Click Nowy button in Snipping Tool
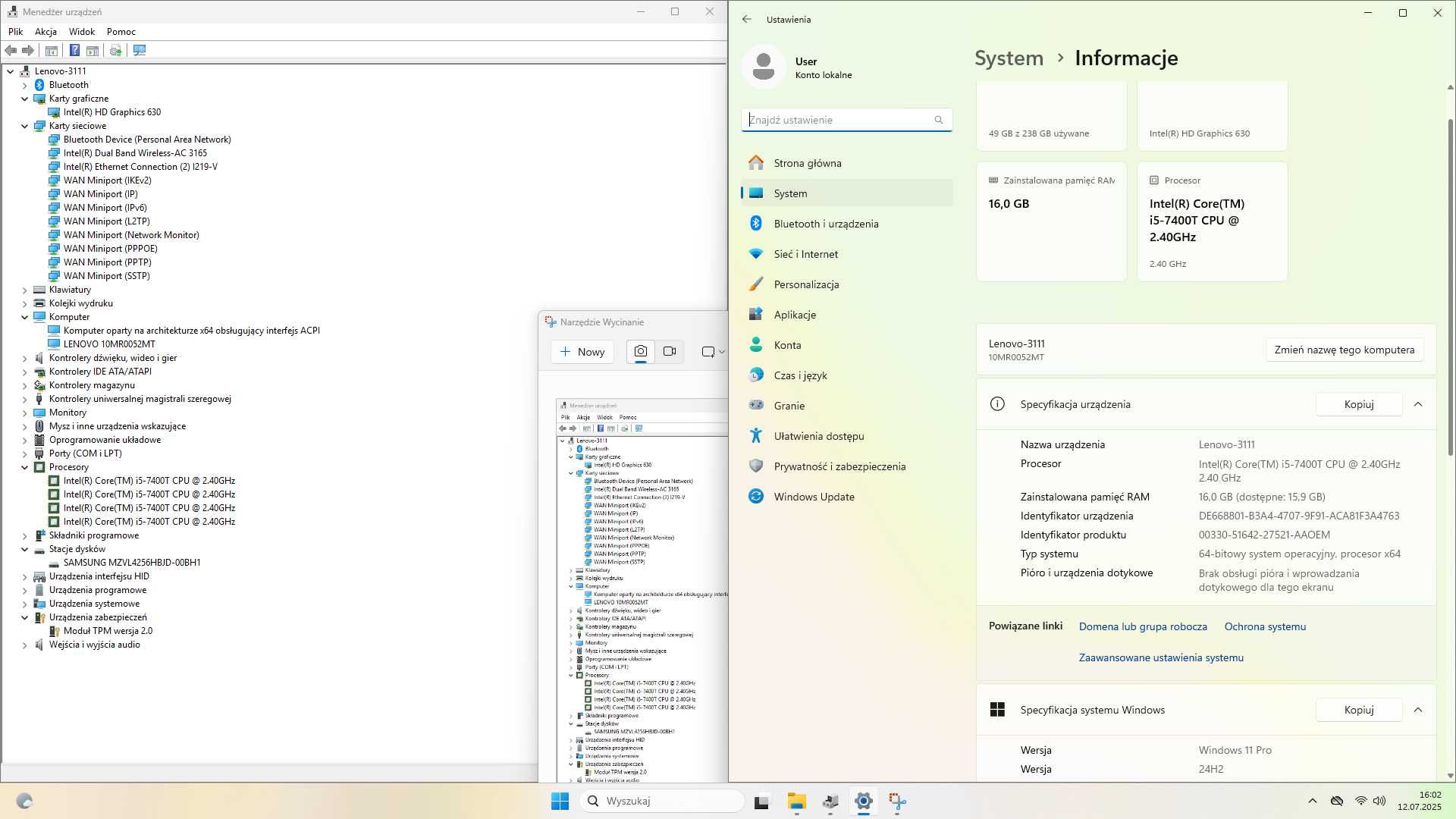 tap(582, 351)
